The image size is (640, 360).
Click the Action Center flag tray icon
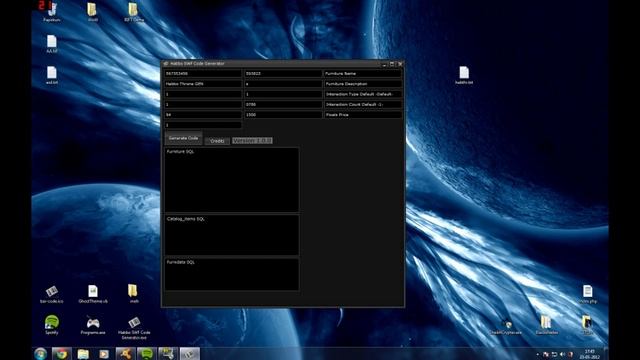pyautogui.click(x=546, y=354)
